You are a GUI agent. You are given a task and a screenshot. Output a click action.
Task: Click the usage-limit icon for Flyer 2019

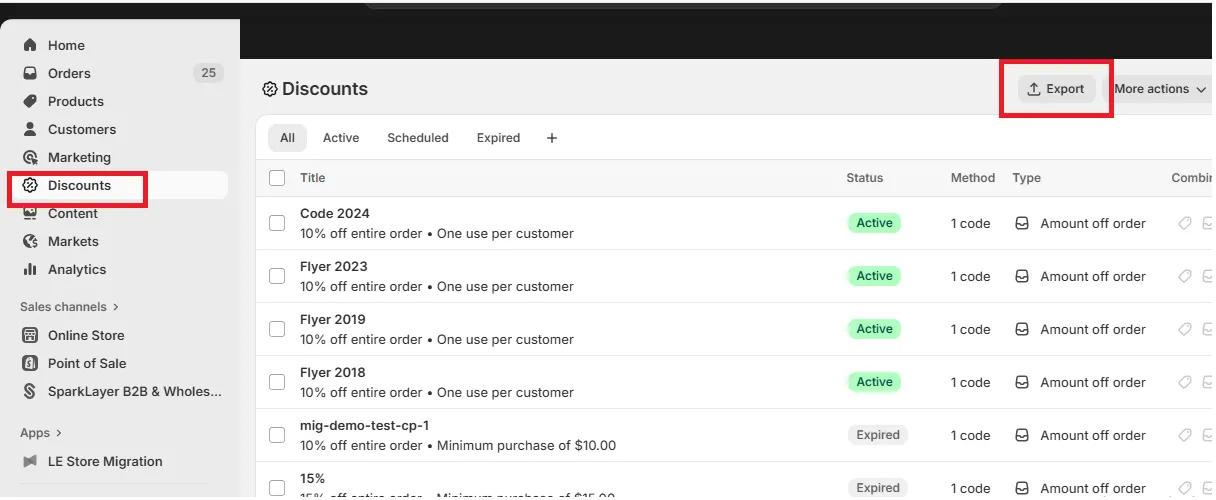pos(1207,329)
